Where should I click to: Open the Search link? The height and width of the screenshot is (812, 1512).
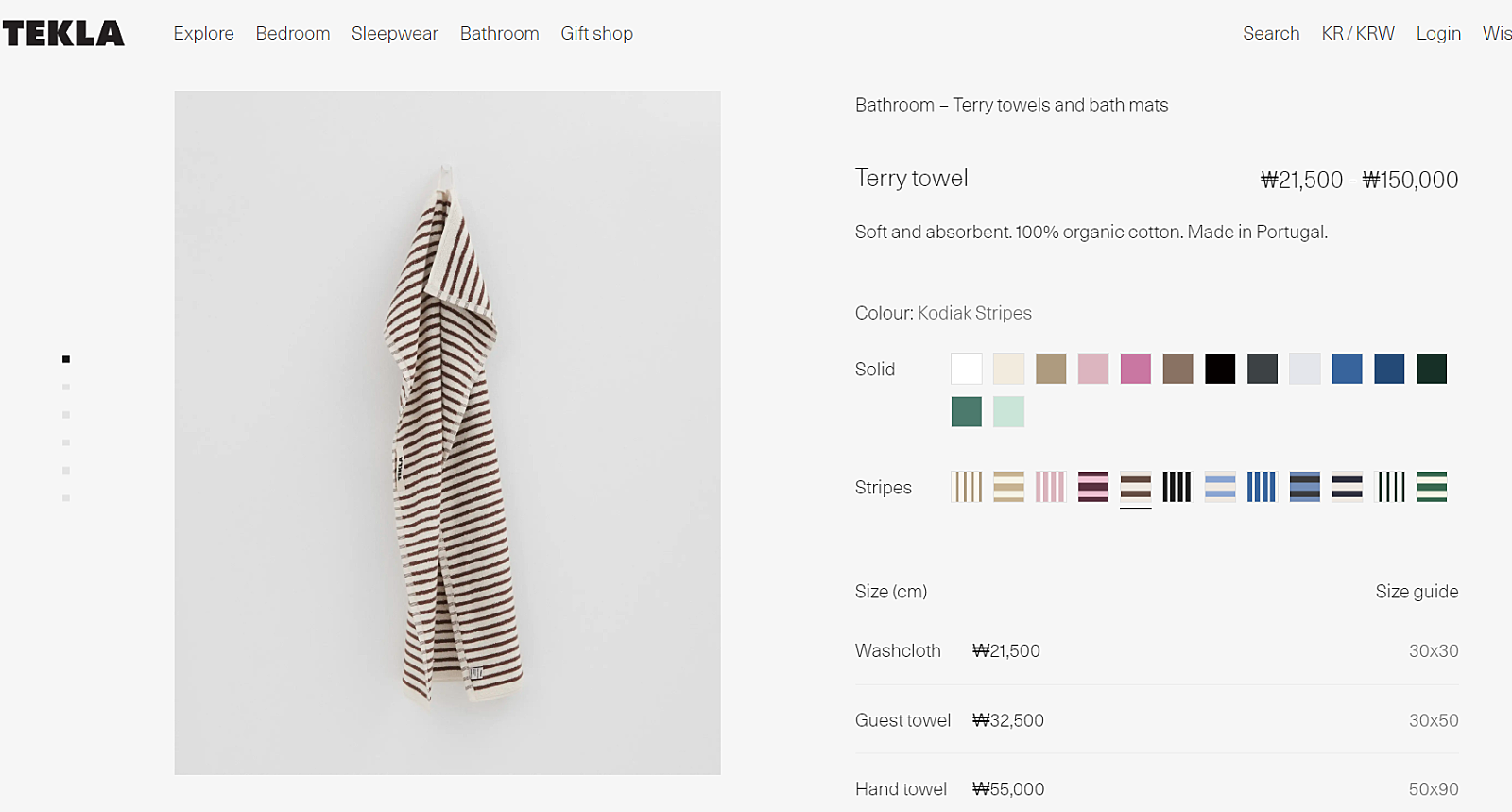pyautogui.click(x=1271, y=34)
